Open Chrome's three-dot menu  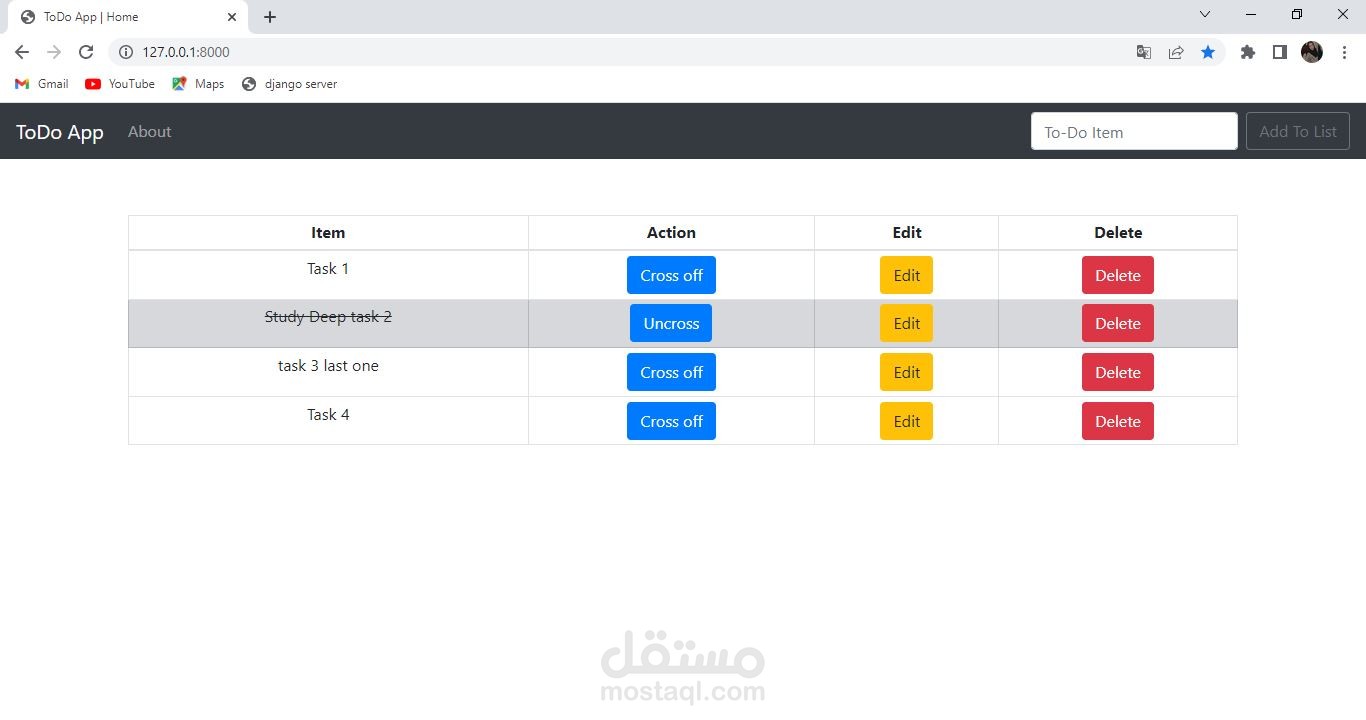pyautogui.click(x=1344, y=52)
